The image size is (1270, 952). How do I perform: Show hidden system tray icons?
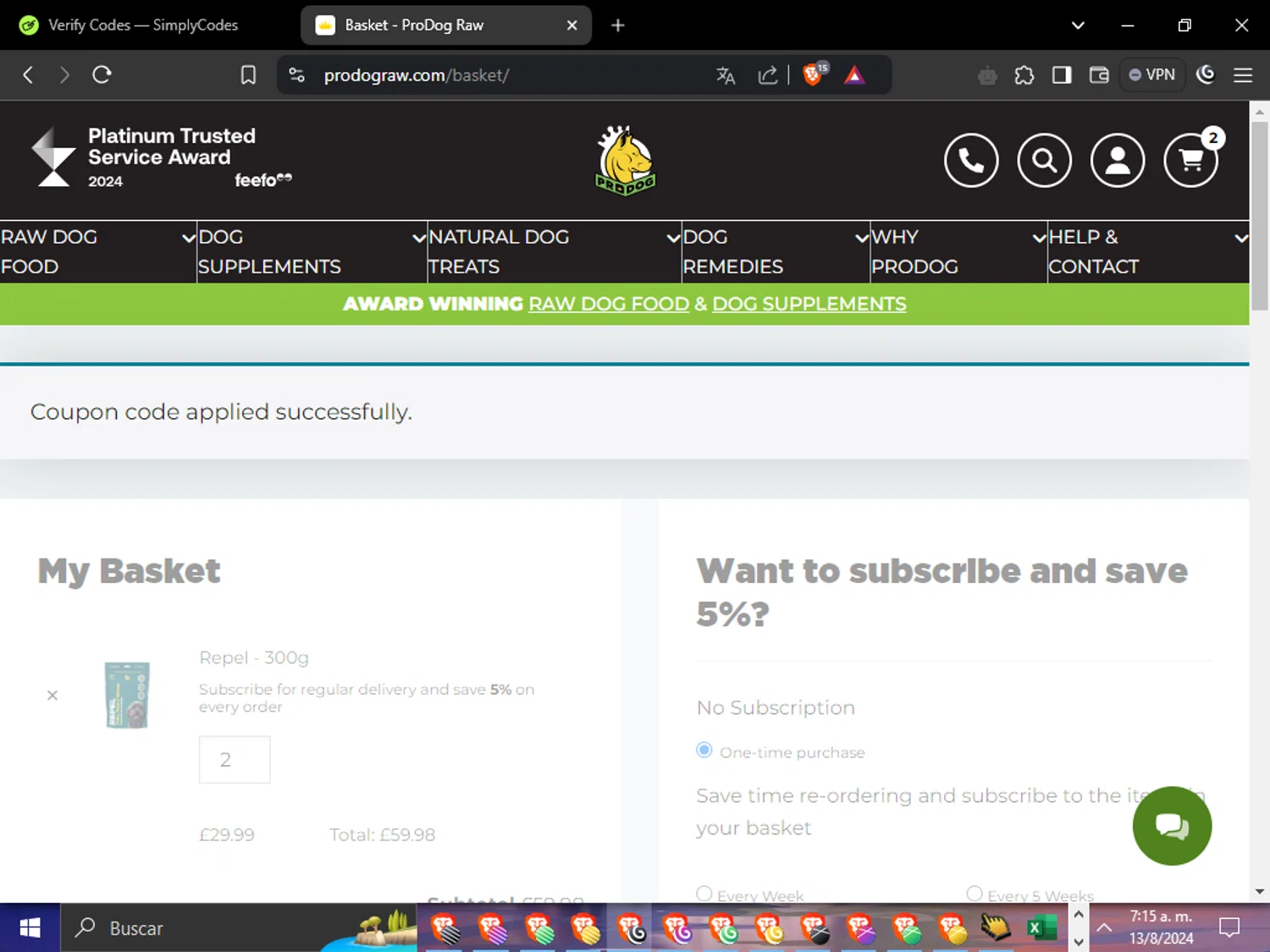(1104, 927)
